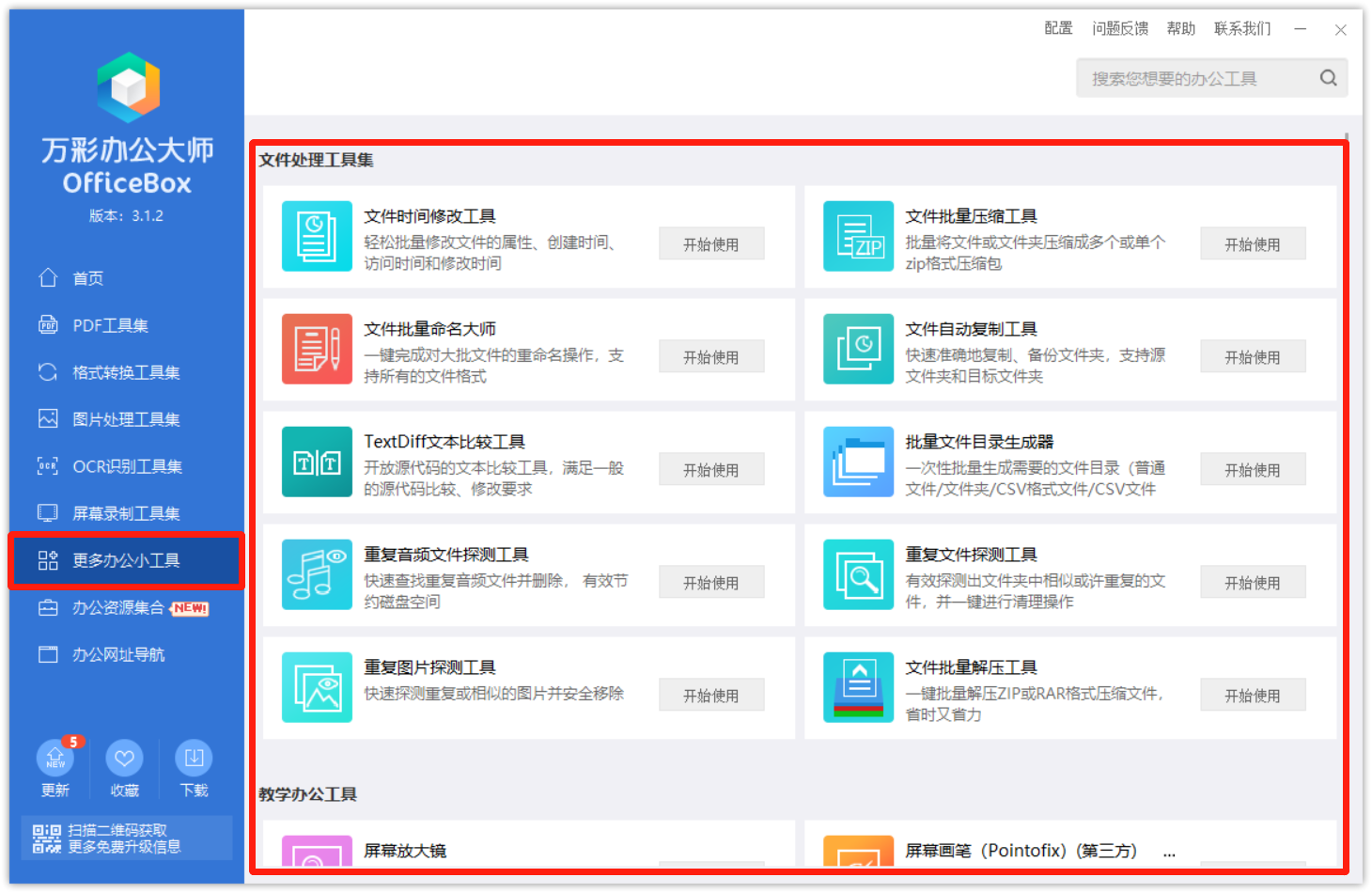Image resolution: width=1372 pixels, height=893 pixels.
Task: Go to 首页 in sidebar
Action: (x=127, y=278)
